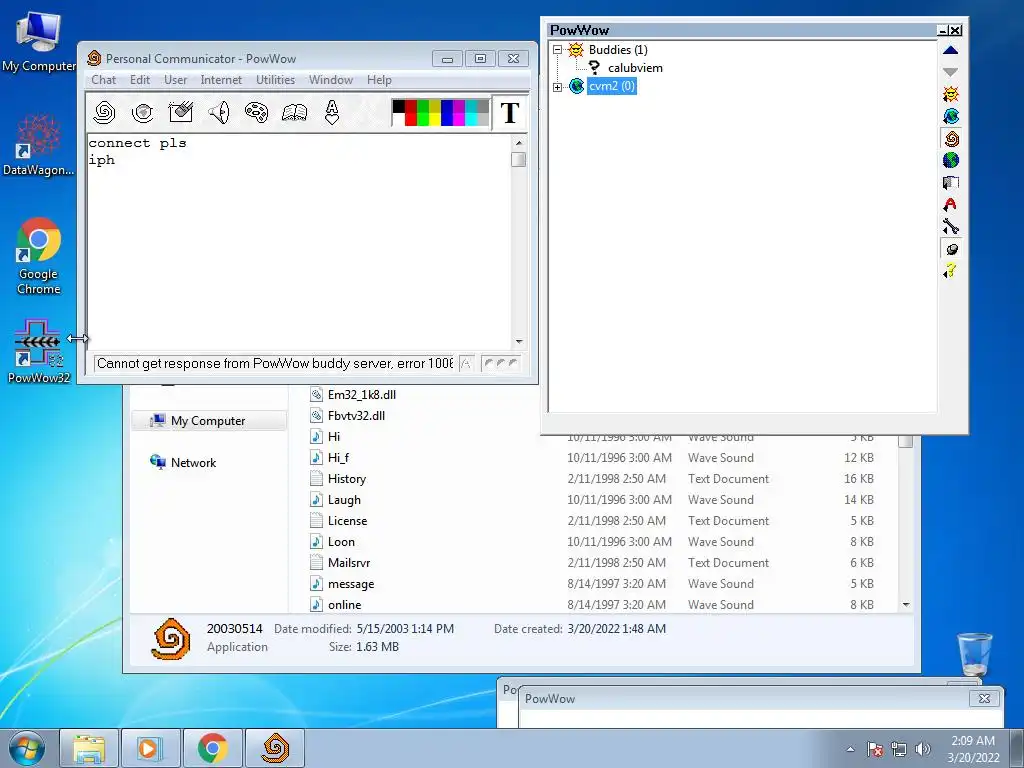Open the Internet menu
This screenshot has width=1024, height=768.
point(221,80)
